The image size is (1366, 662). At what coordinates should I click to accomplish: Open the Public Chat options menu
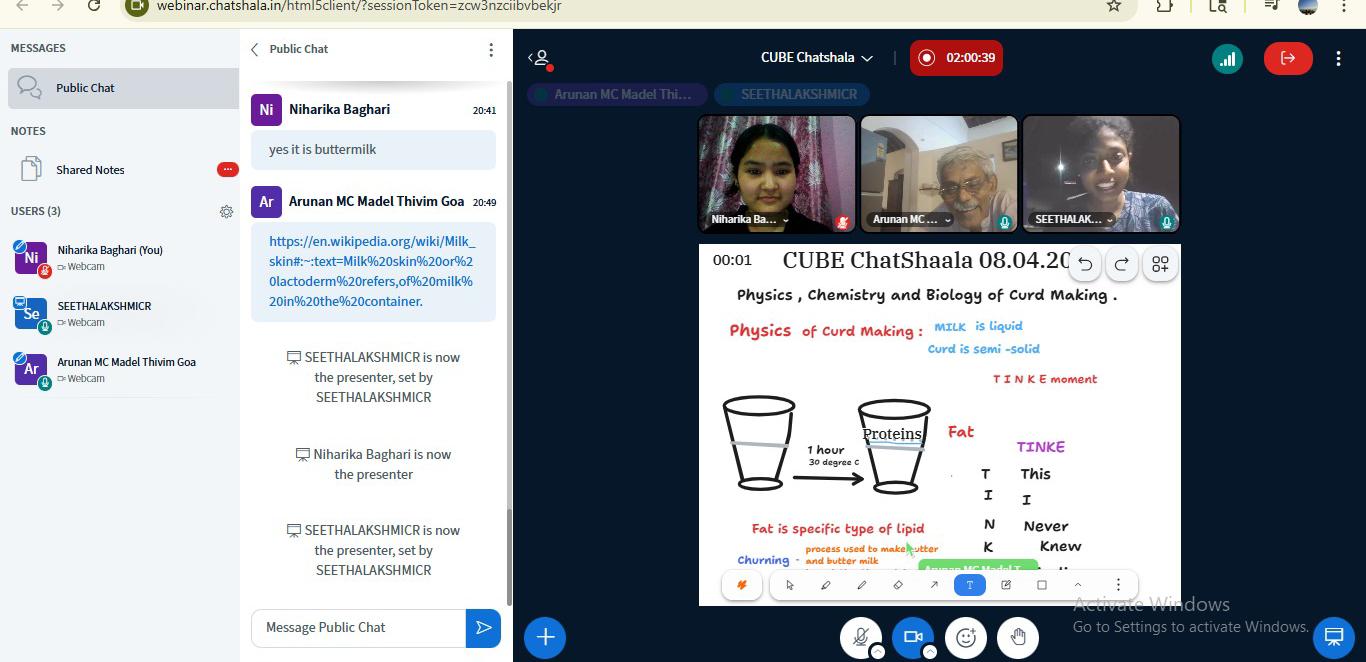point(490,49)
